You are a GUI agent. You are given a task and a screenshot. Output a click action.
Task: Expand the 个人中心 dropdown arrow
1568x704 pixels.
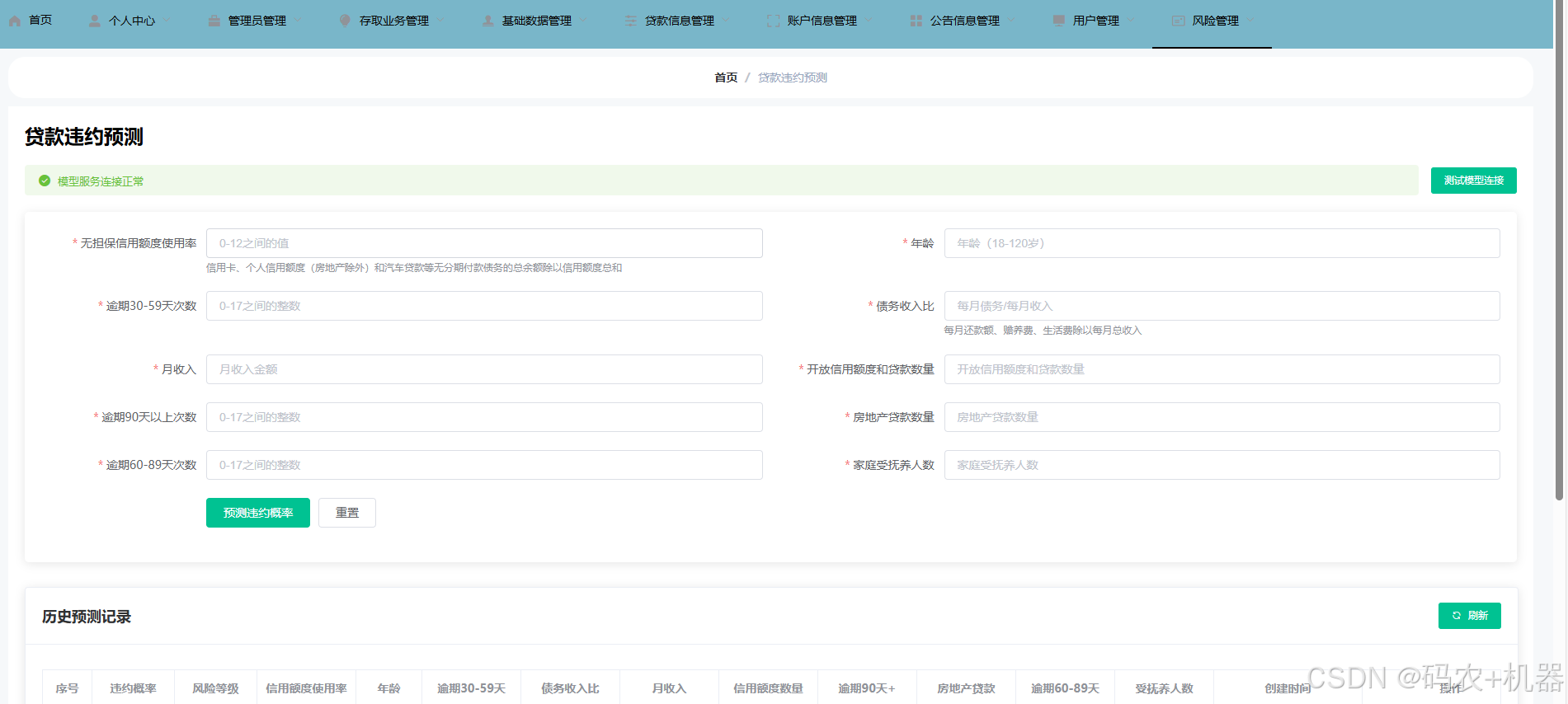click(165, 21)
